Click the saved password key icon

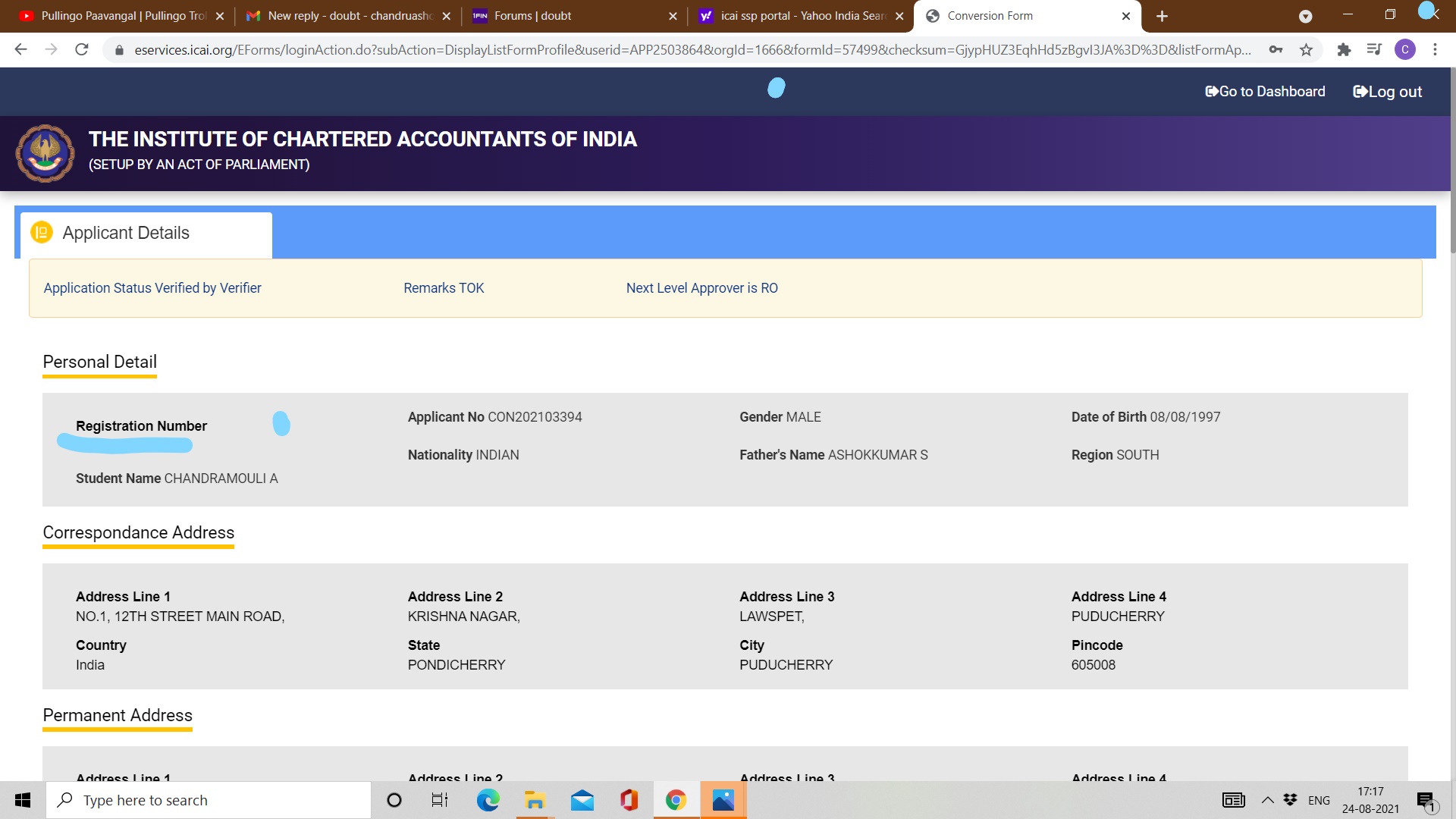(x=1276, y=50)
